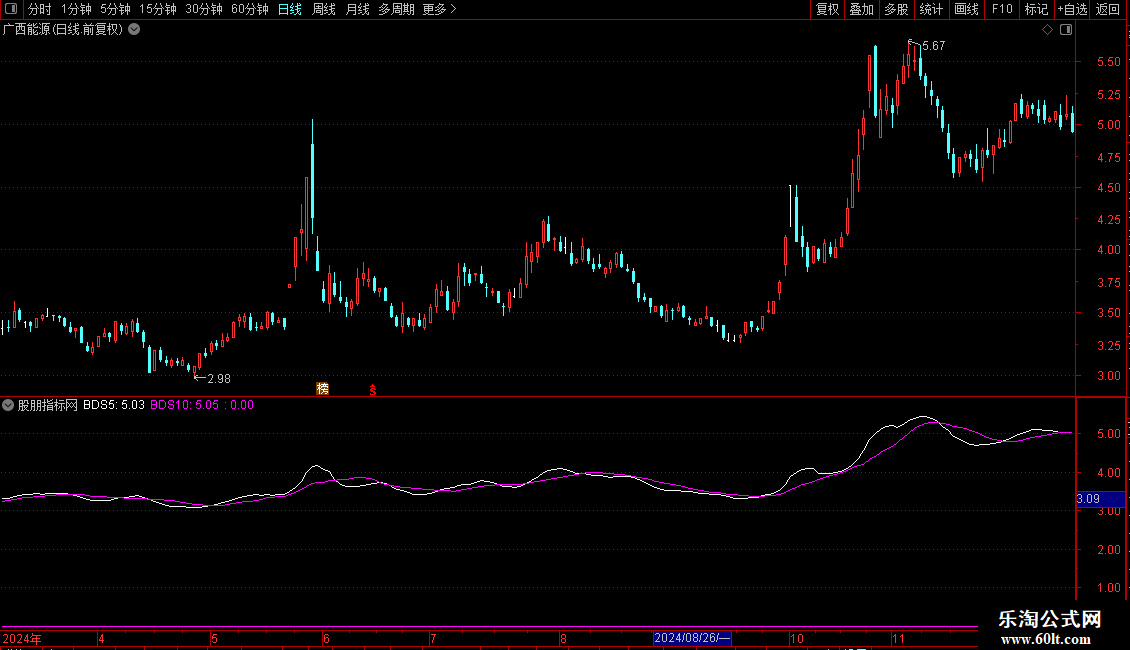The image size is (1130, 650).
Task: Click the BDS10: 5.05 indicator value
Action: pyautogui.click(x=184, y=405)
